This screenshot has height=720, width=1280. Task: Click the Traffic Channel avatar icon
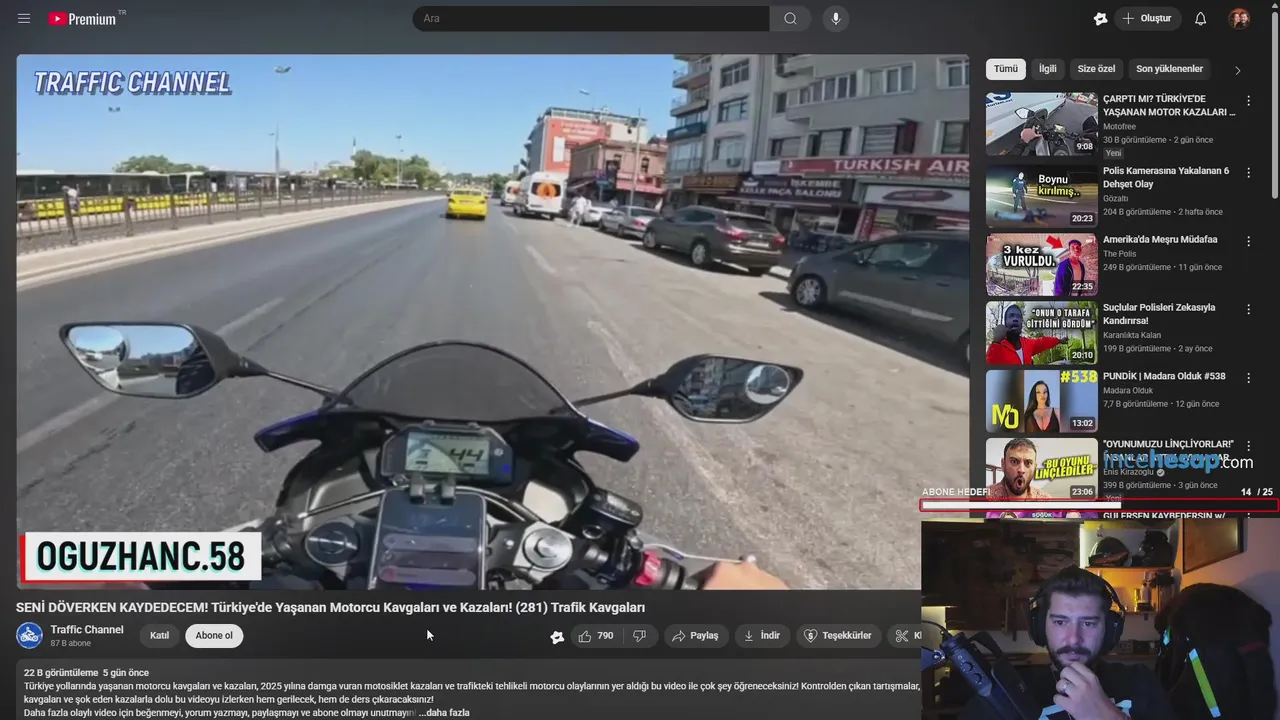(30, 635)
